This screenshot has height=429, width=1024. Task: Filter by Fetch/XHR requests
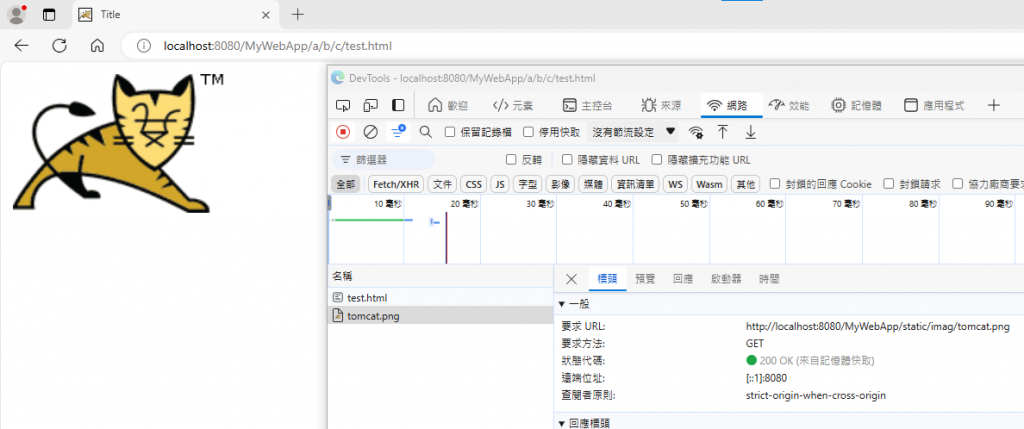[x=396, y=184]
